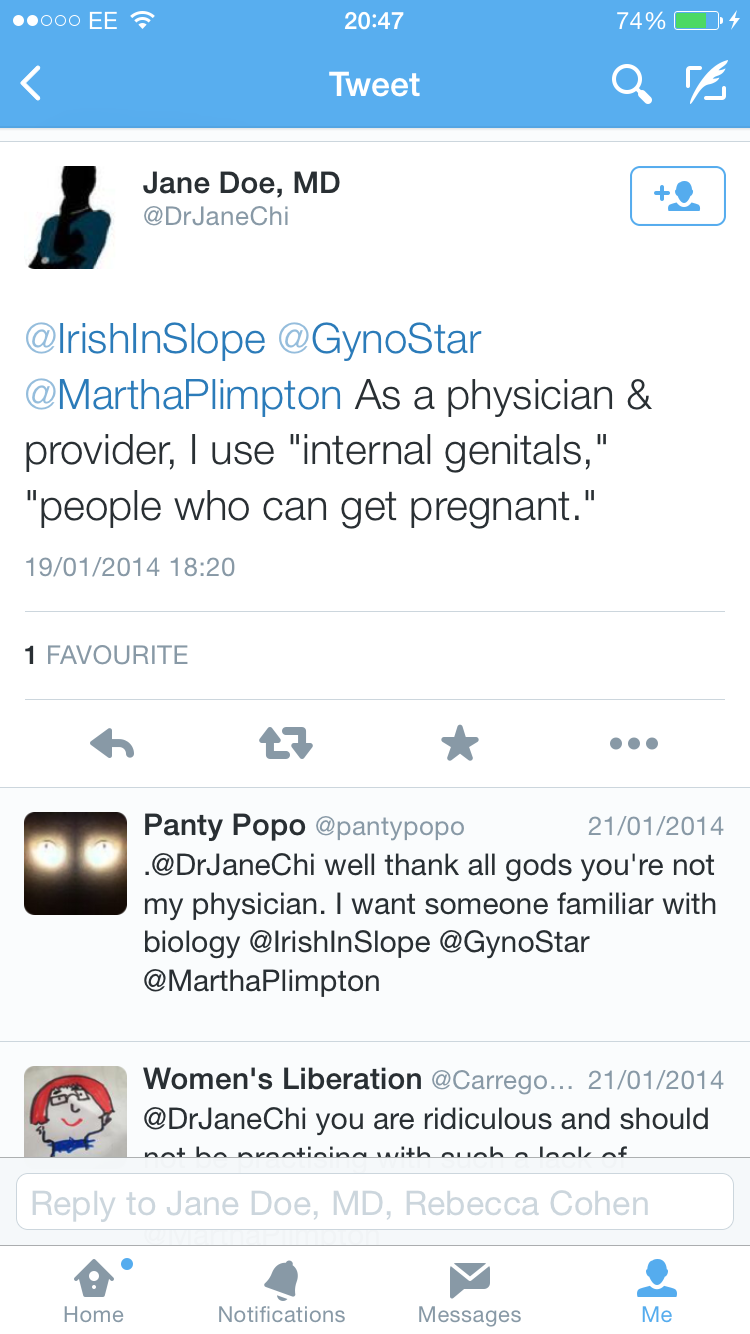The image size is (750, 1334).
Task: Favourite the tweet with star icon
Action: (x=460, y=743)
